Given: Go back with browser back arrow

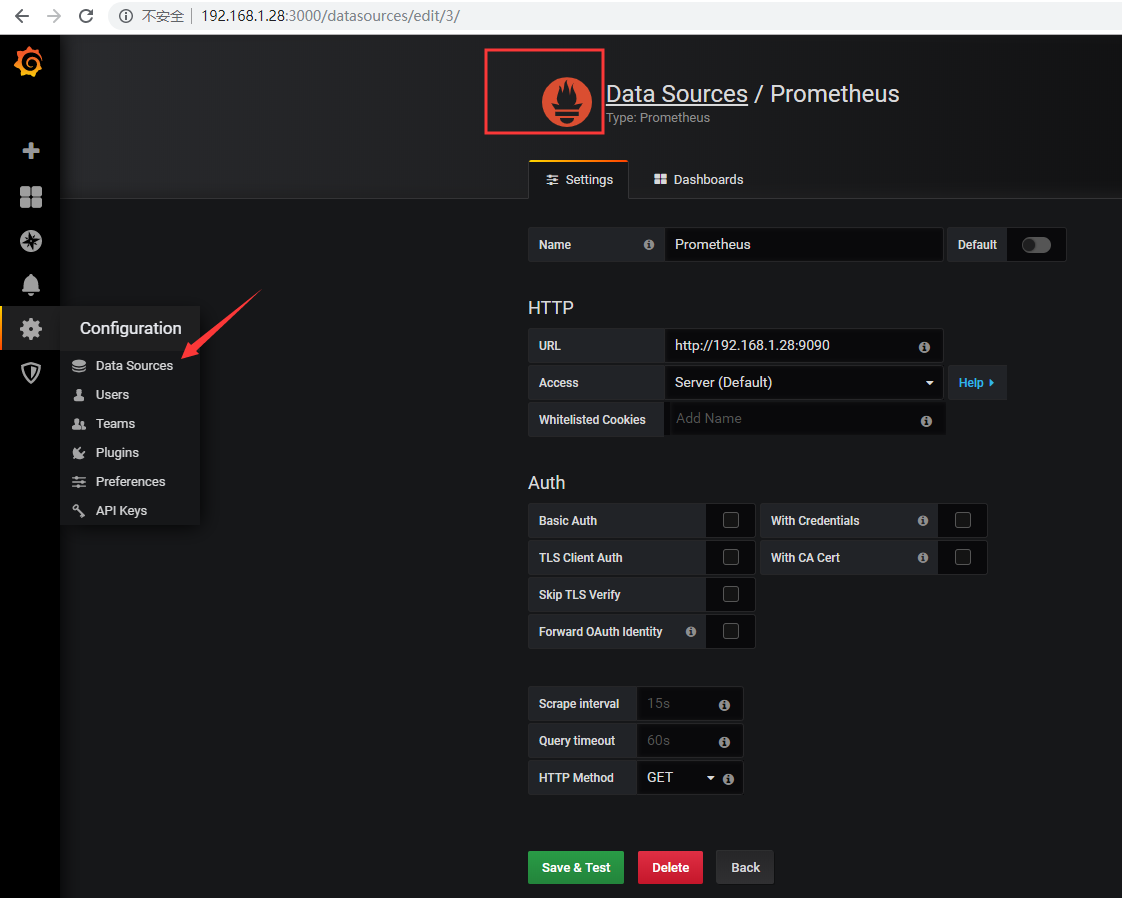Looking at the screenshot, I should pos(21,16).
